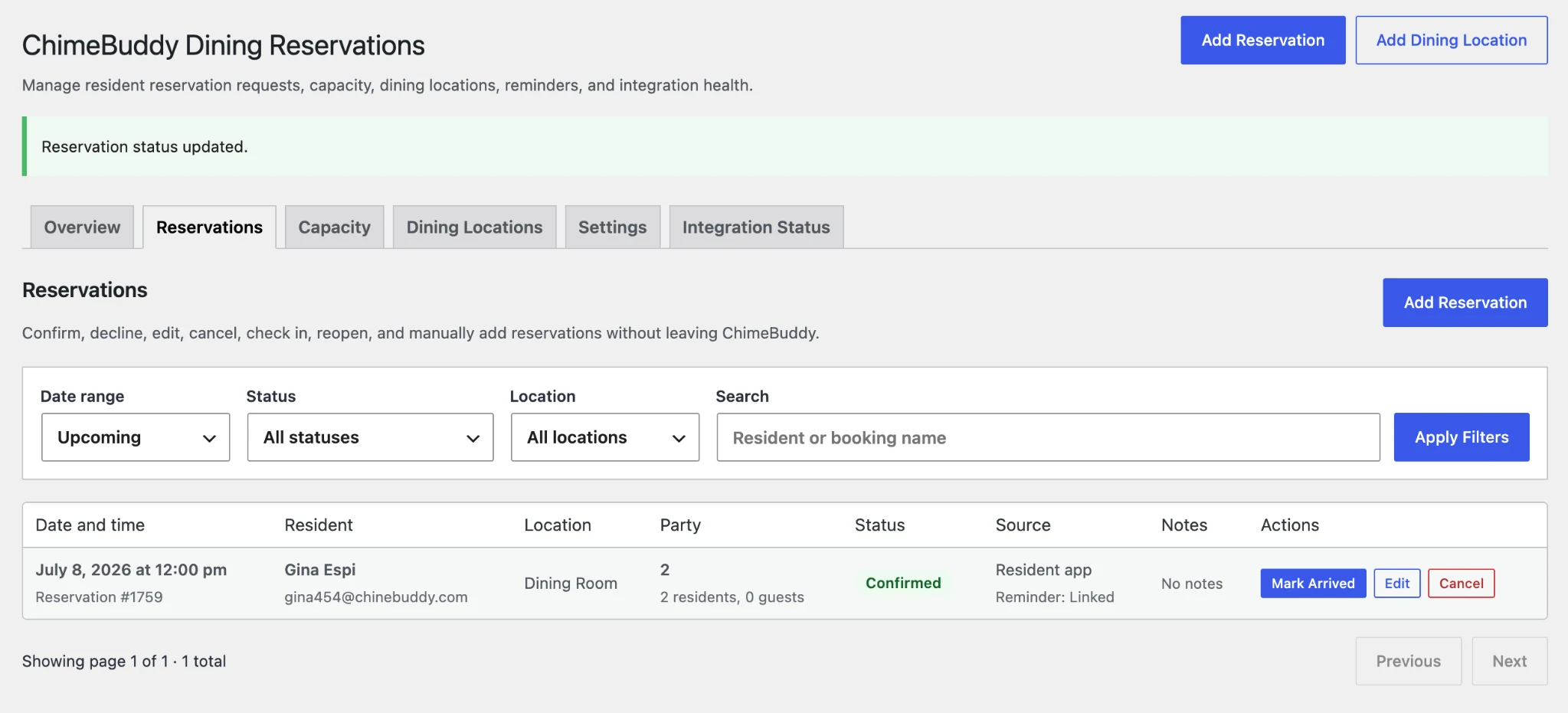Viewport: 1568px width, 713px height.
Task: Click the Add Dining Location button
Action: click(x=1451, y=40)
